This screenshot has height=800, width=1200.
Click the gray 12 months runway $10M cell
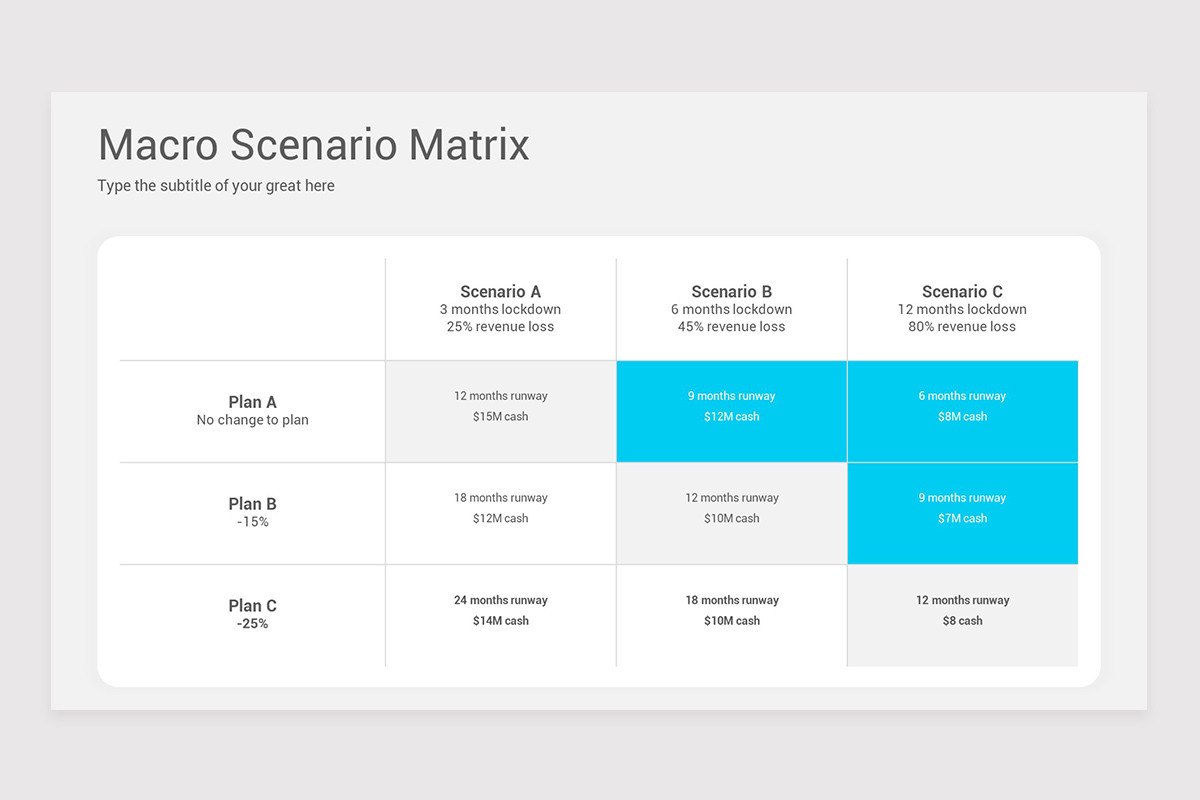pyautogui.click(x=732, y=513)
